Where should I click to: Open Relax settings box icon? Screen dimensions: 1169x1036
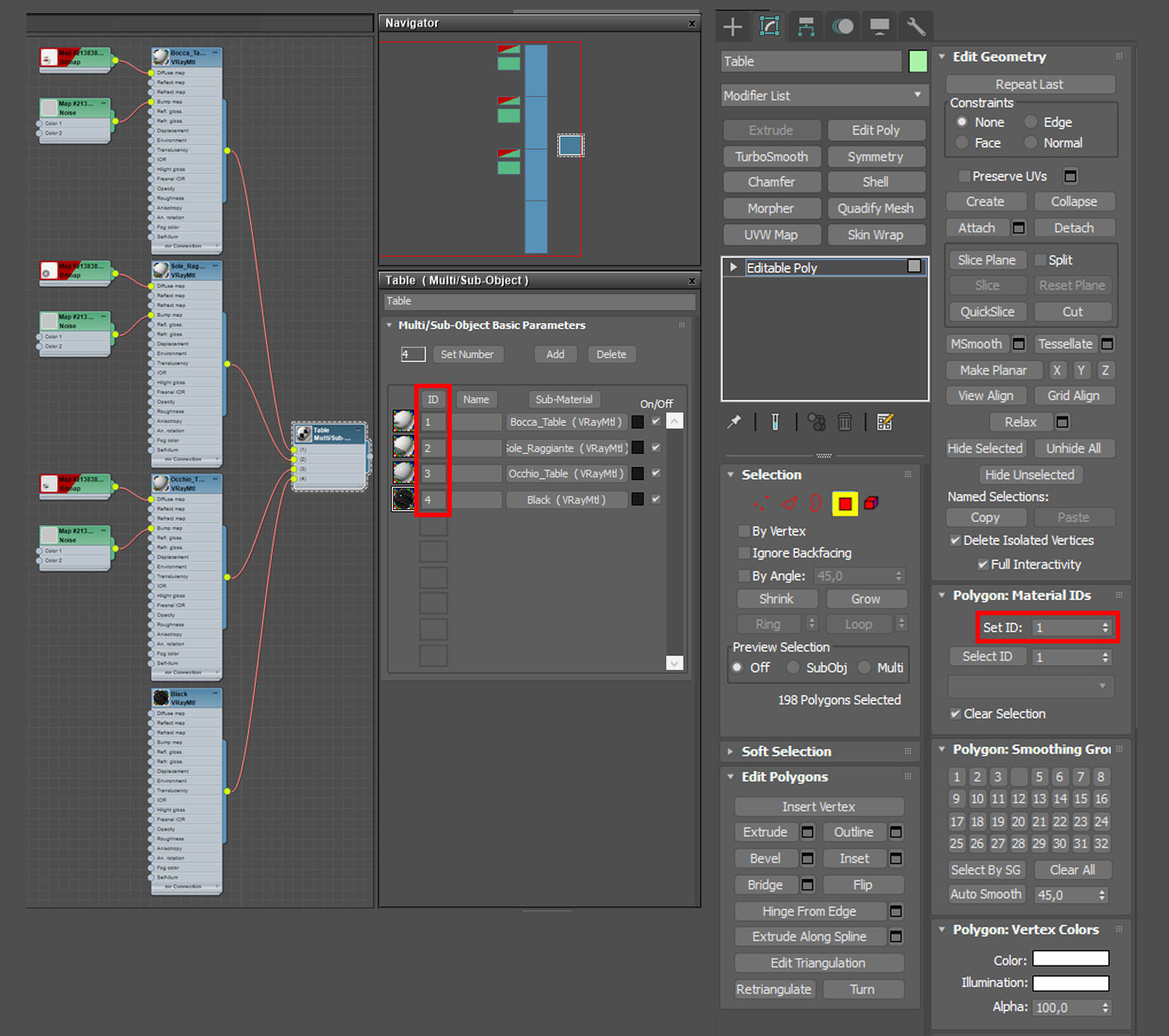click(1063, 422)
